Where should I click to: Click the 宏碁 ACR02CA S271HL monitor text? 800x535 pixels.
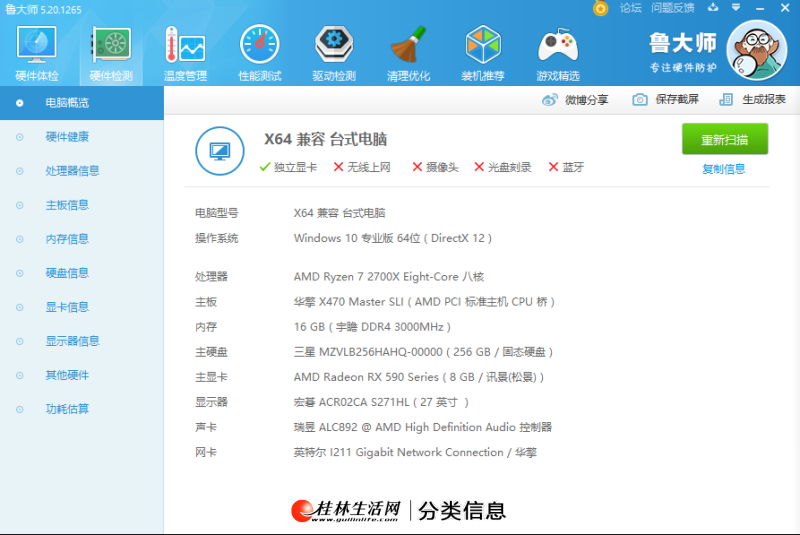tap(381, 402)
